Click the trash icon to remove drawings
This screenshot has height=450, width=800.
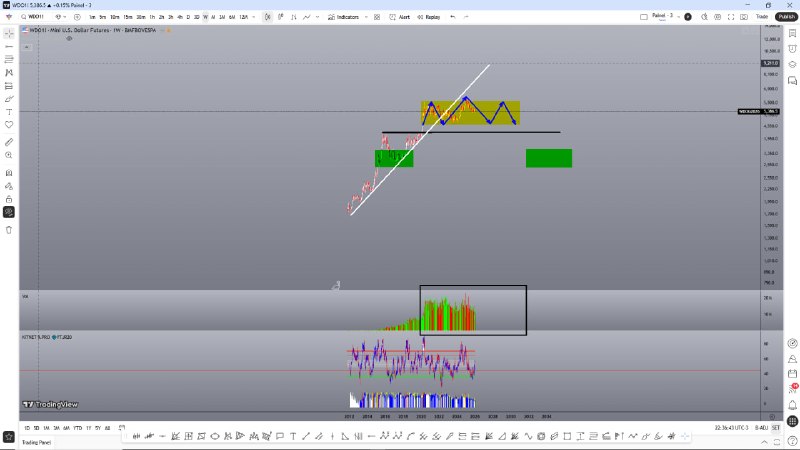click(9, 229)
